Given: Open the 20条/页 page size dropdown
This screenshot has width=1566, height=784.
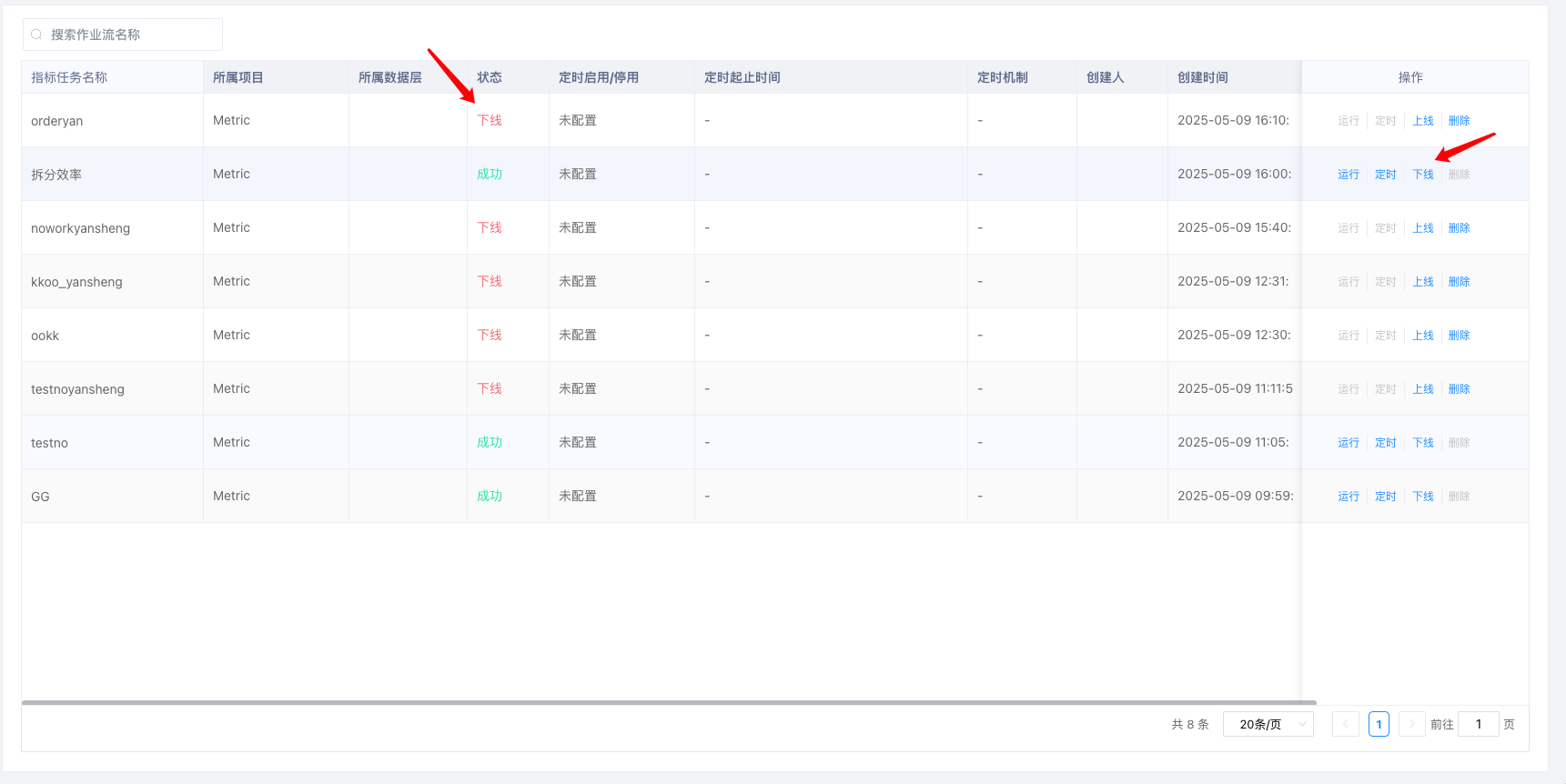Looking at the screenshot, I should (x=1268, y=724).
